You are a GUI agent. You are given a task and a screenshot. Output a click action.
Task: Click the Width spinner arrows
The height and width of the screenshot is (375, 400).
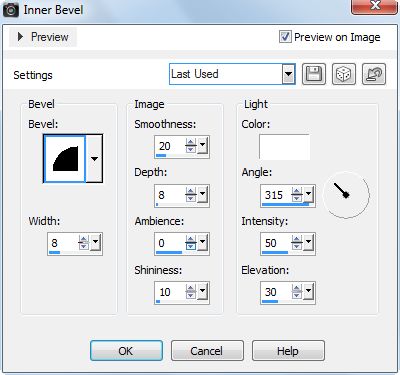83,243
